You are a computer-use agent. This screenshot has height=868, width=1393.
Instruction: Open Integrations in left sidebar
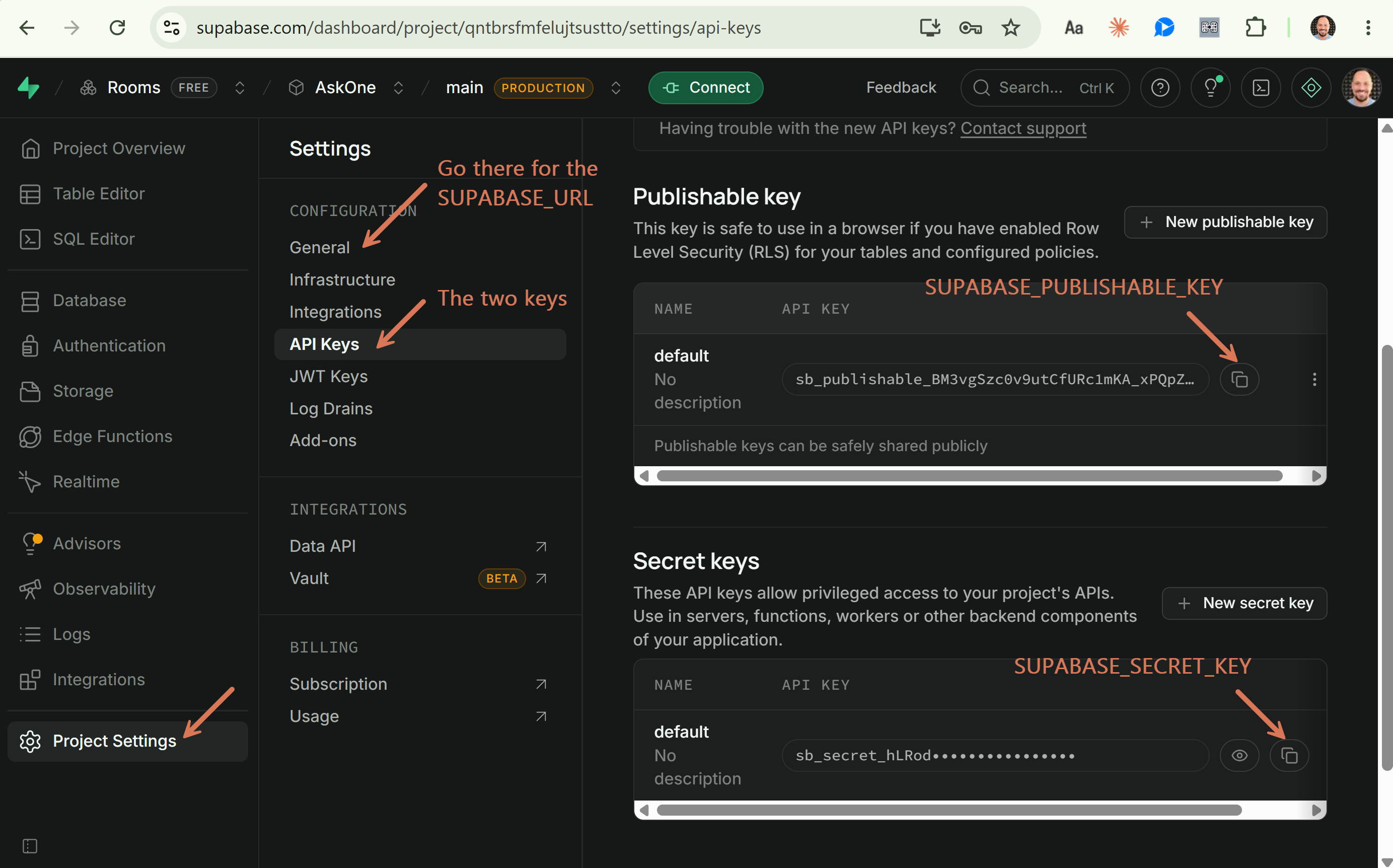(x=127, y=679)
